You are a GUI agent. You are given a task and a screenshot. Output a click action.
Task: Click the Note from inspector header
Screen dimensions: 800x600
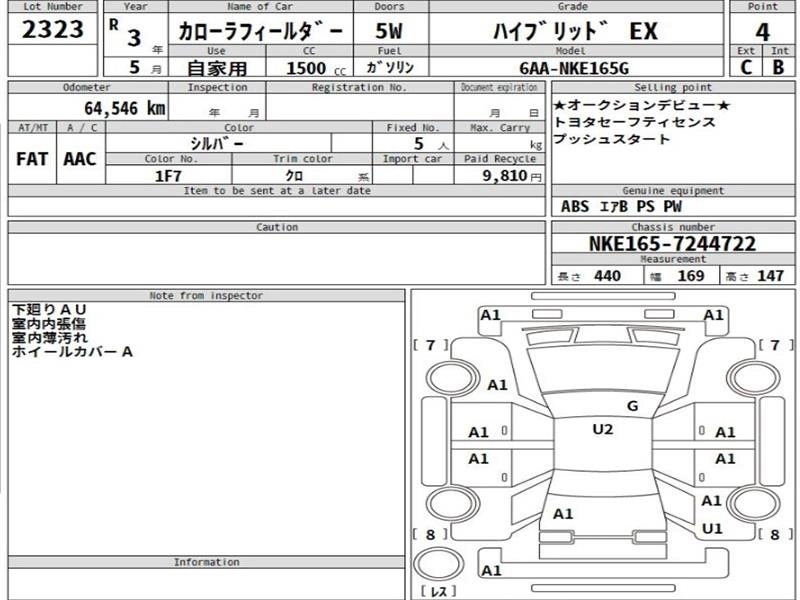pos(206,295)
